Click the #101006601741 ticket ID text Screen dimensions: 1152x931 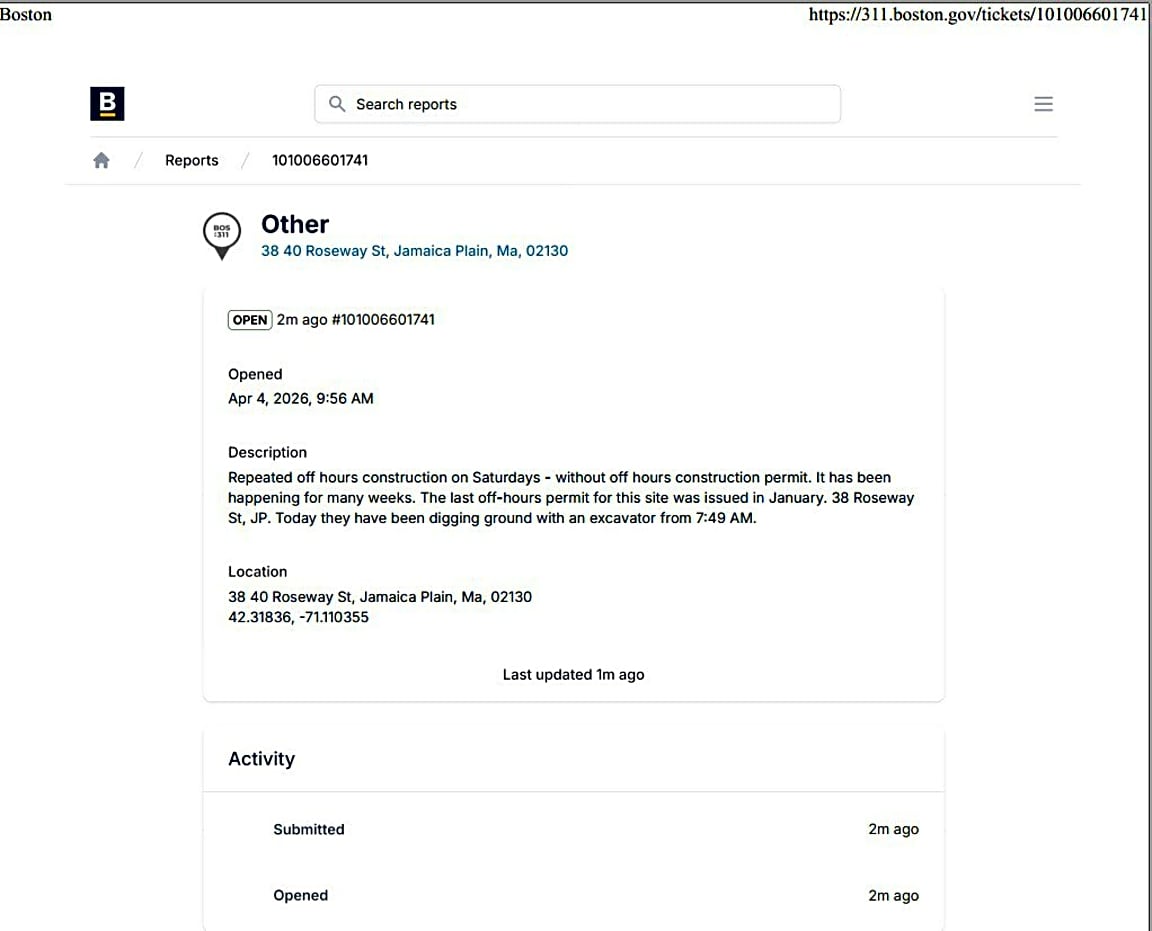[x=383, y=320]
